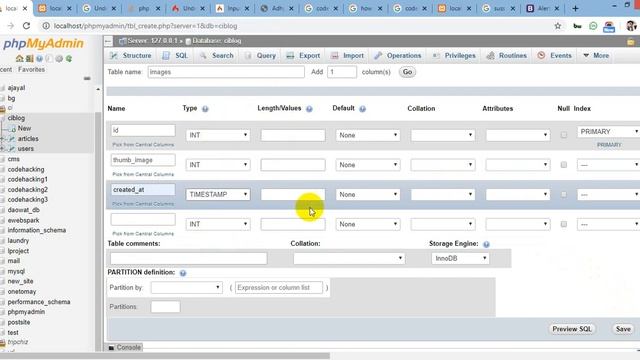Click the page settings icon at top right of panel
The width and height of the screenshot is (640, 360).
[x=631, y=41]
